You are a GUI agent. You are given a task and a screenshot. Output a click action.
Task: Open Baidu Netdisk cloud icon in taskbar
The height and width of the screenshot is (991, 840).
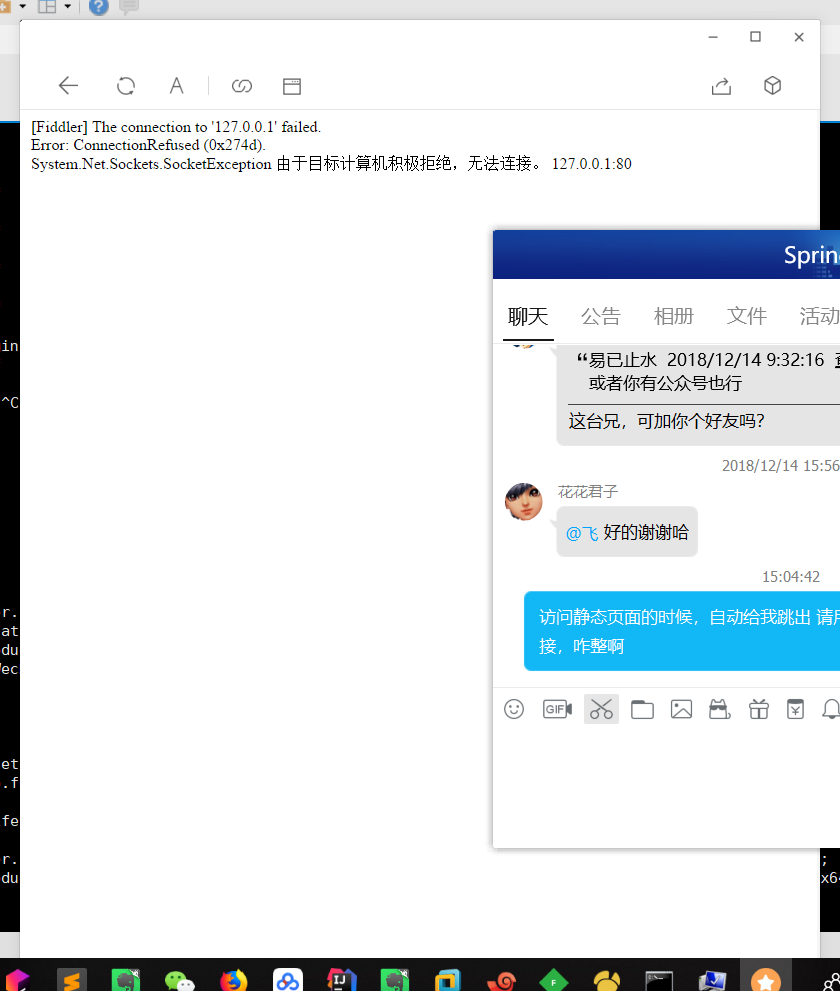tap(288, 980)
